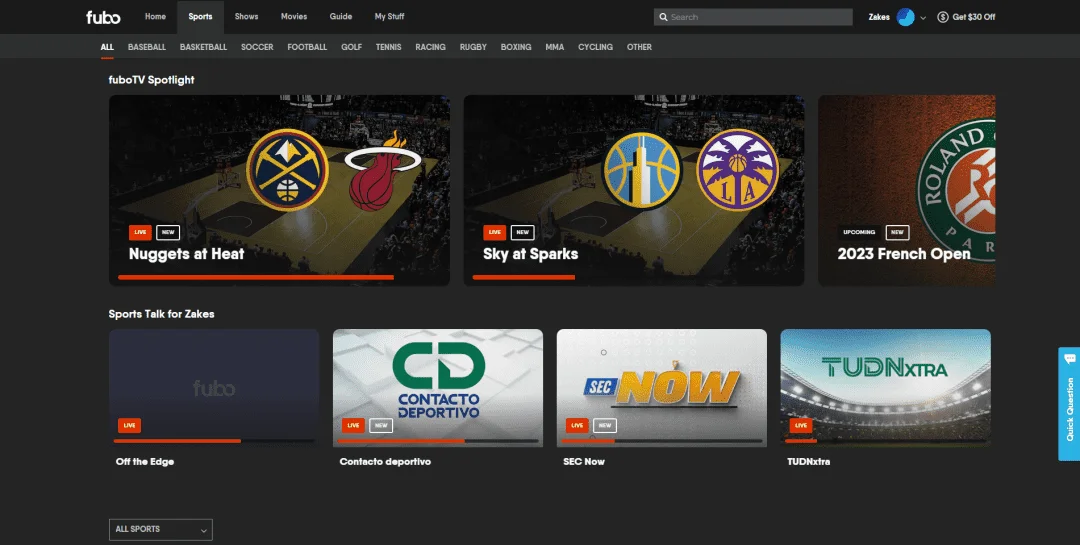The height and width of the screenshot is (545, 1080).
Task: Click LIVE badge on Sky at Sparks
Action: click(495, 232)
